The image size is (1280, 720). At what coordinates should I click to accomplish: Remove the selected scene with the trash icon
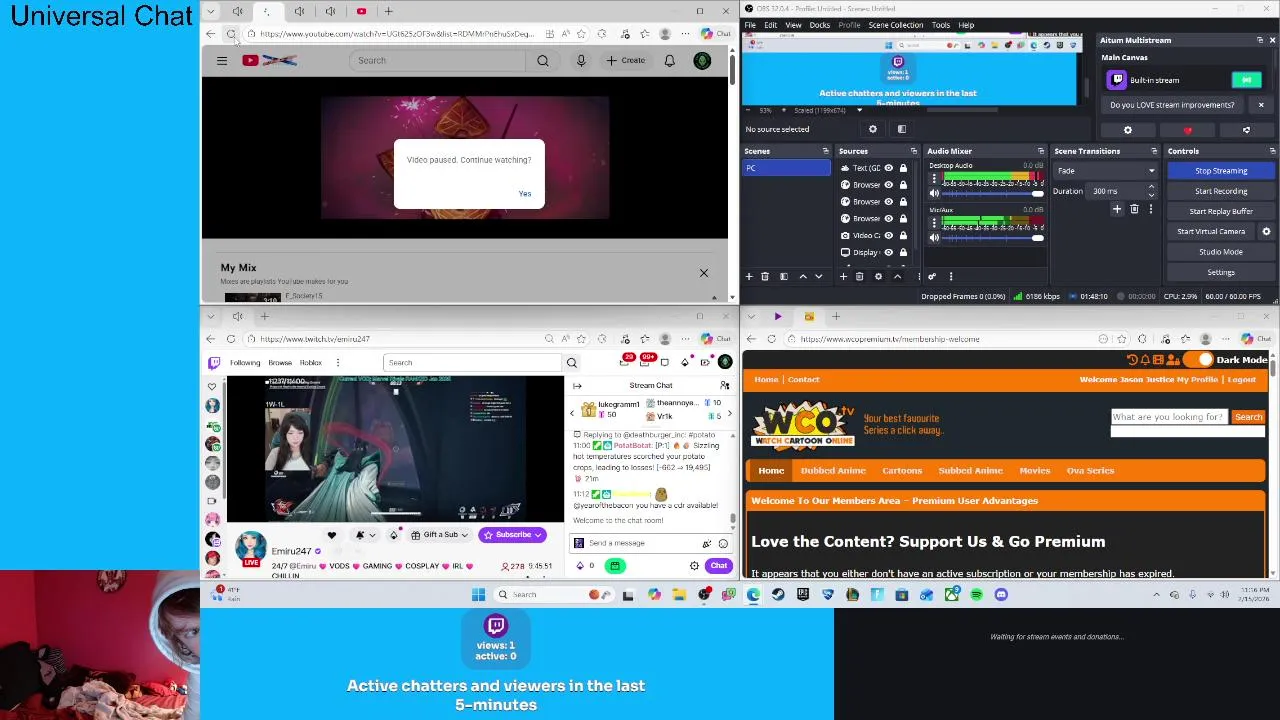(765, 277)
